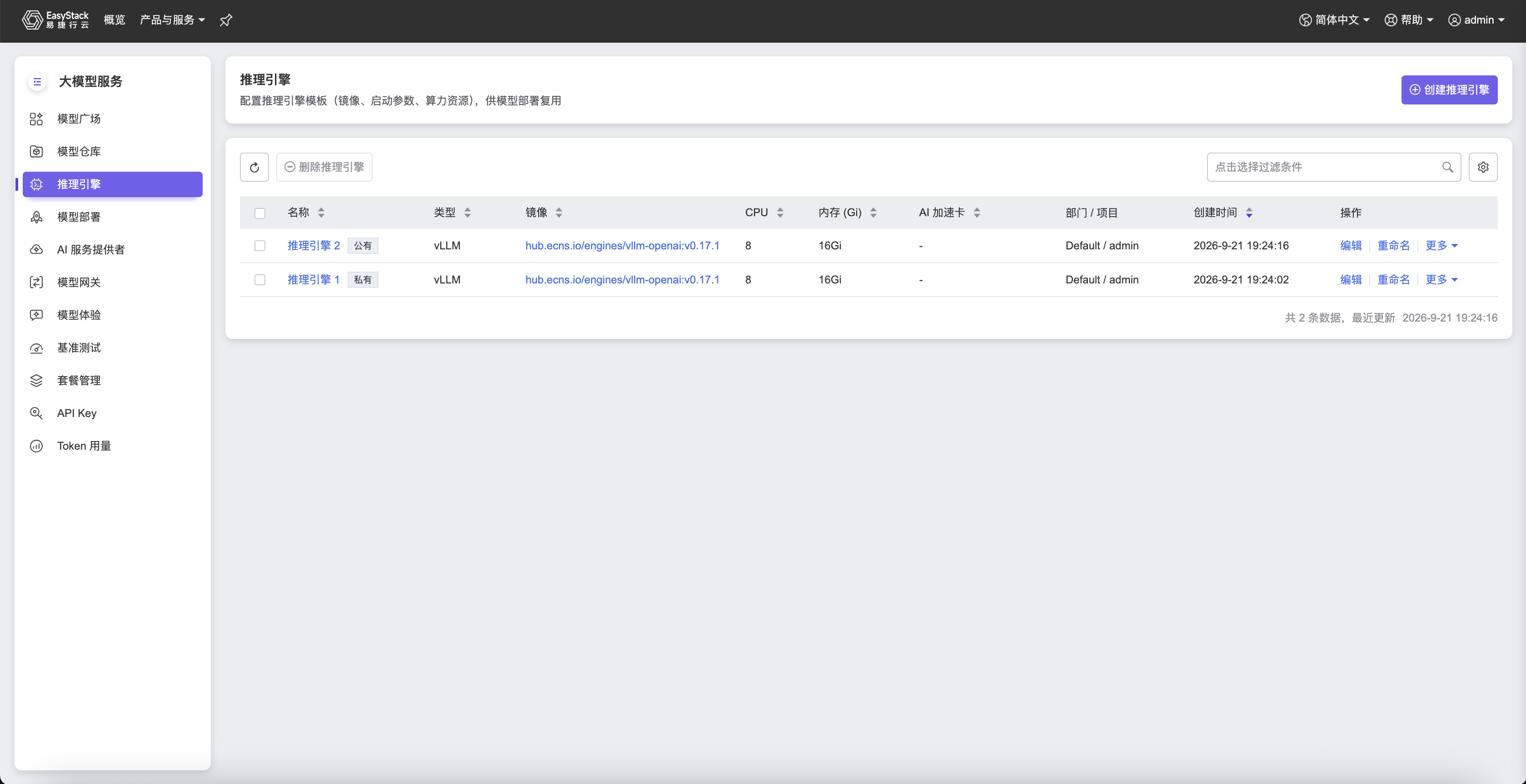Click the API Key icon

(x=36, y=413)
